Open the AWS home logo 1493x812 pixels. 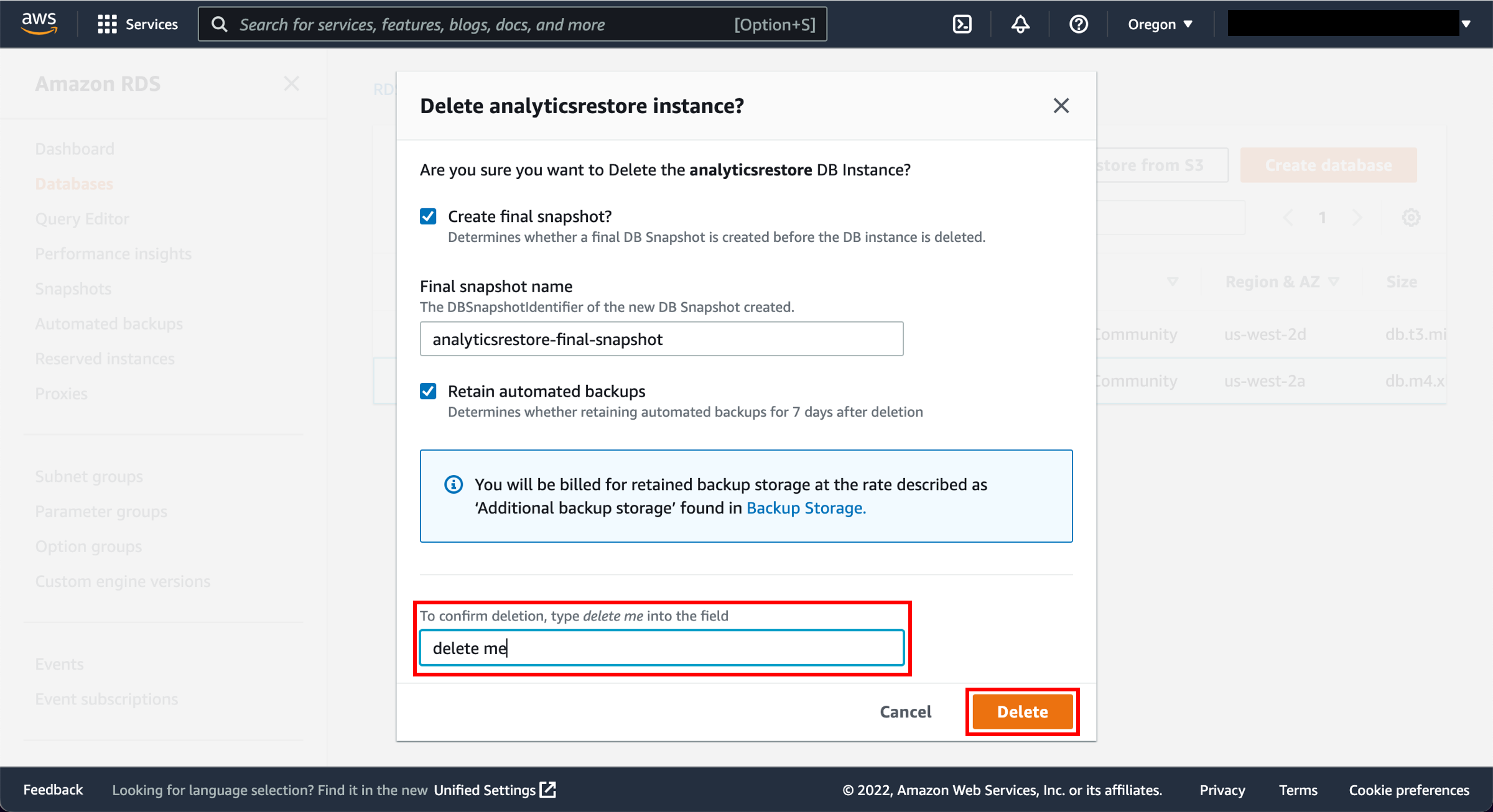pyautogui.click(x=39, y=24)
